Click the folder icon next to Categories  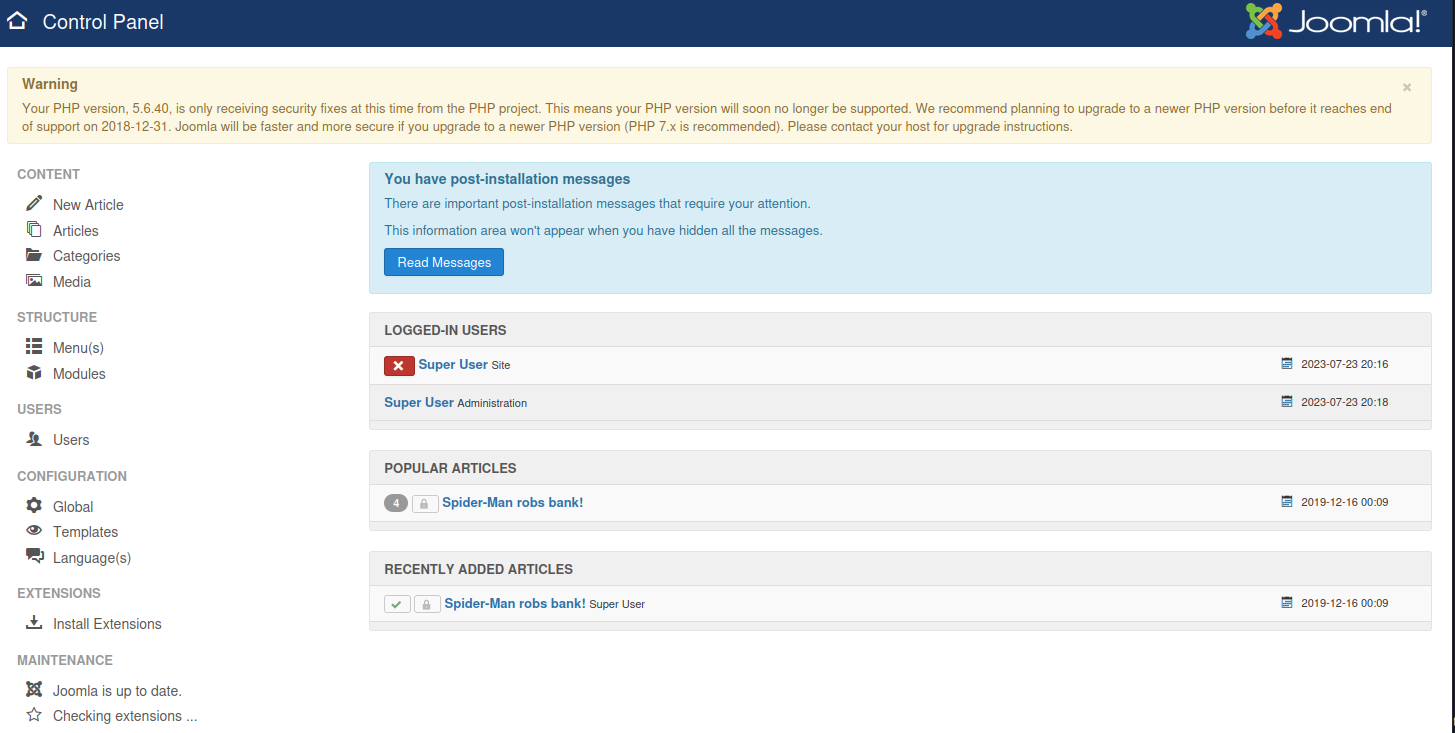34,255
